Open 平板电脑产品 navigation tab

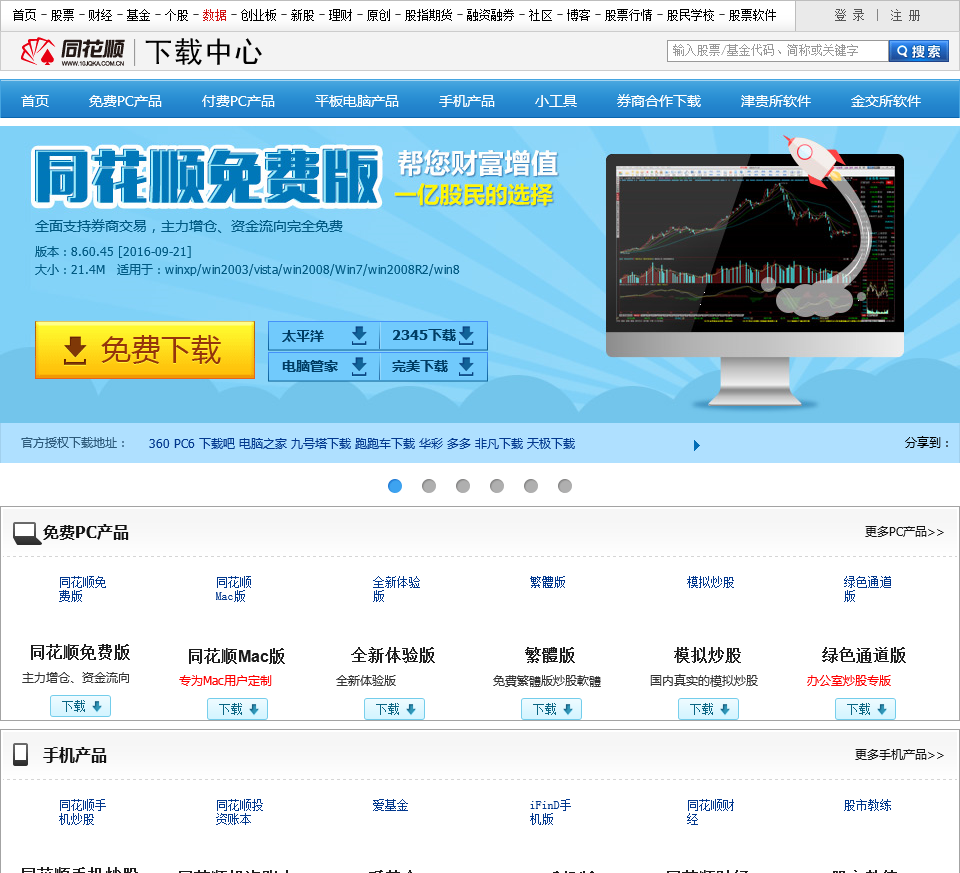[x=356, y=101]
